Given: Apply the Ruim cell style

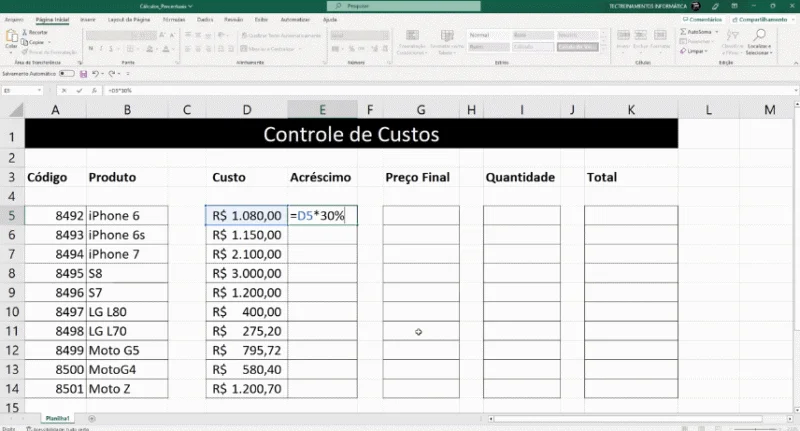Looking at the screenshot, I should (x=488, y=47).
